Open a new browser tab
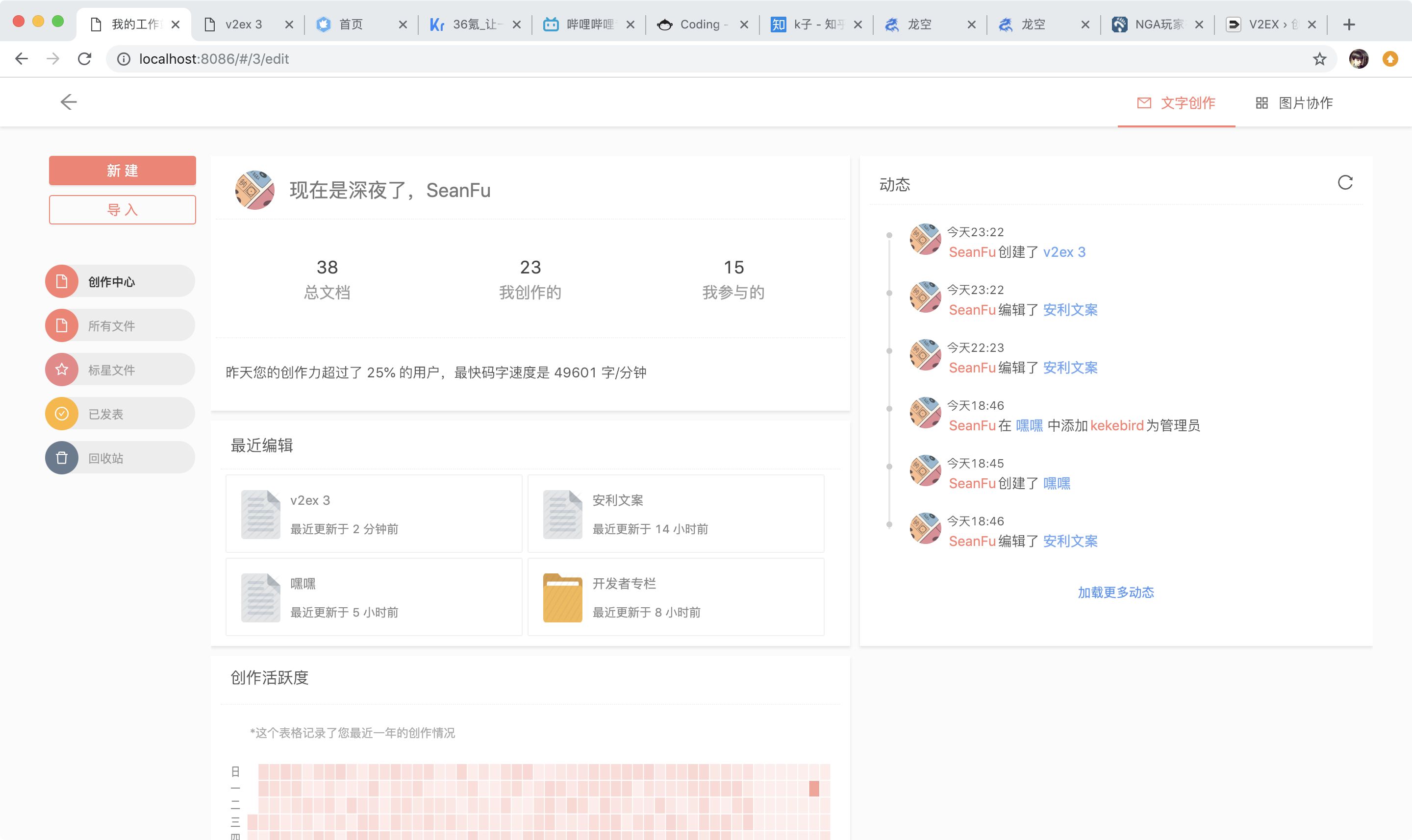1412x840 pixels. pyautogui.click(x=1349, y=25)
